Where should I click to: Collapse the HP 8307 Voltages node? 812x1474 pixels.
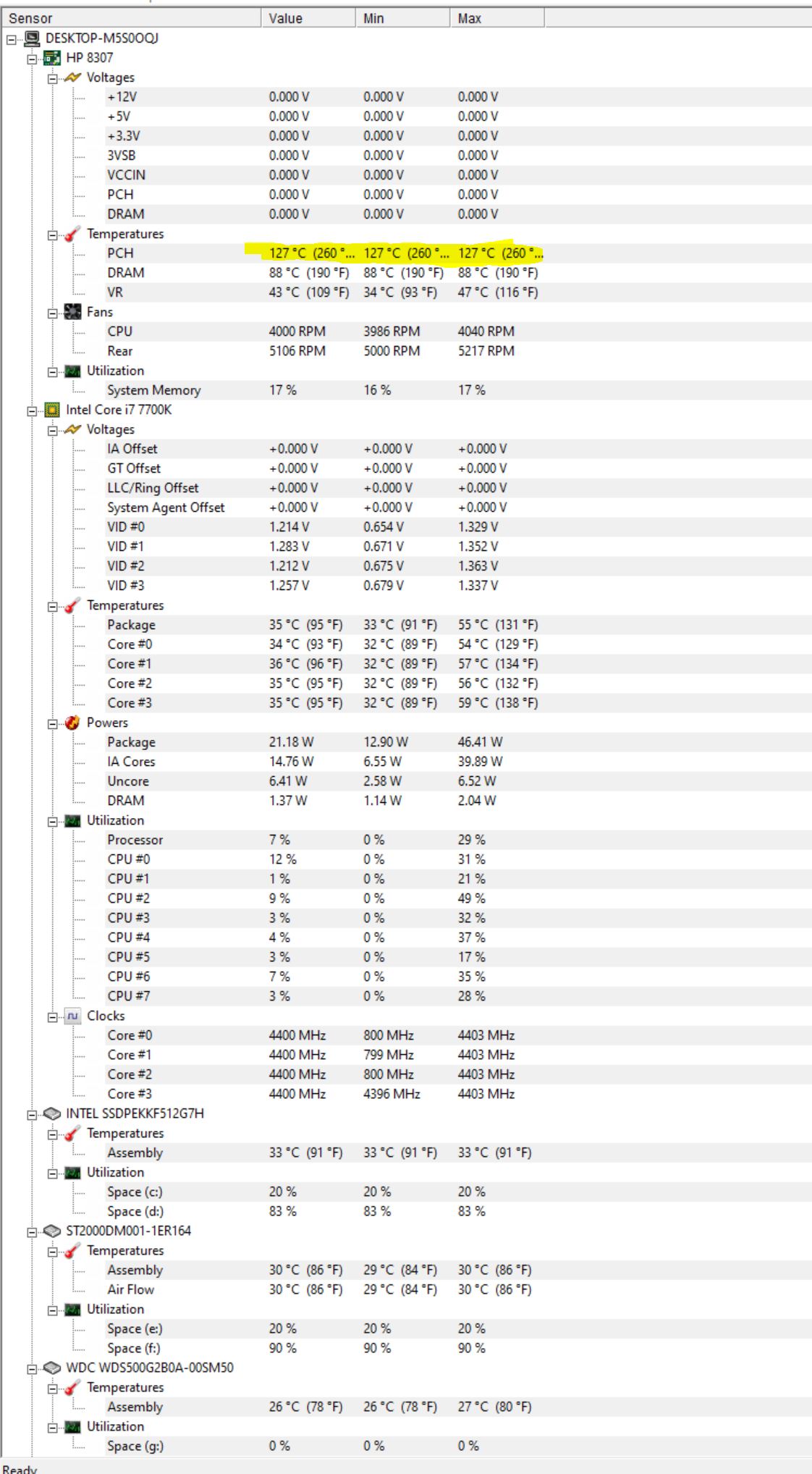pyautogui.click(x=52, y=78)
